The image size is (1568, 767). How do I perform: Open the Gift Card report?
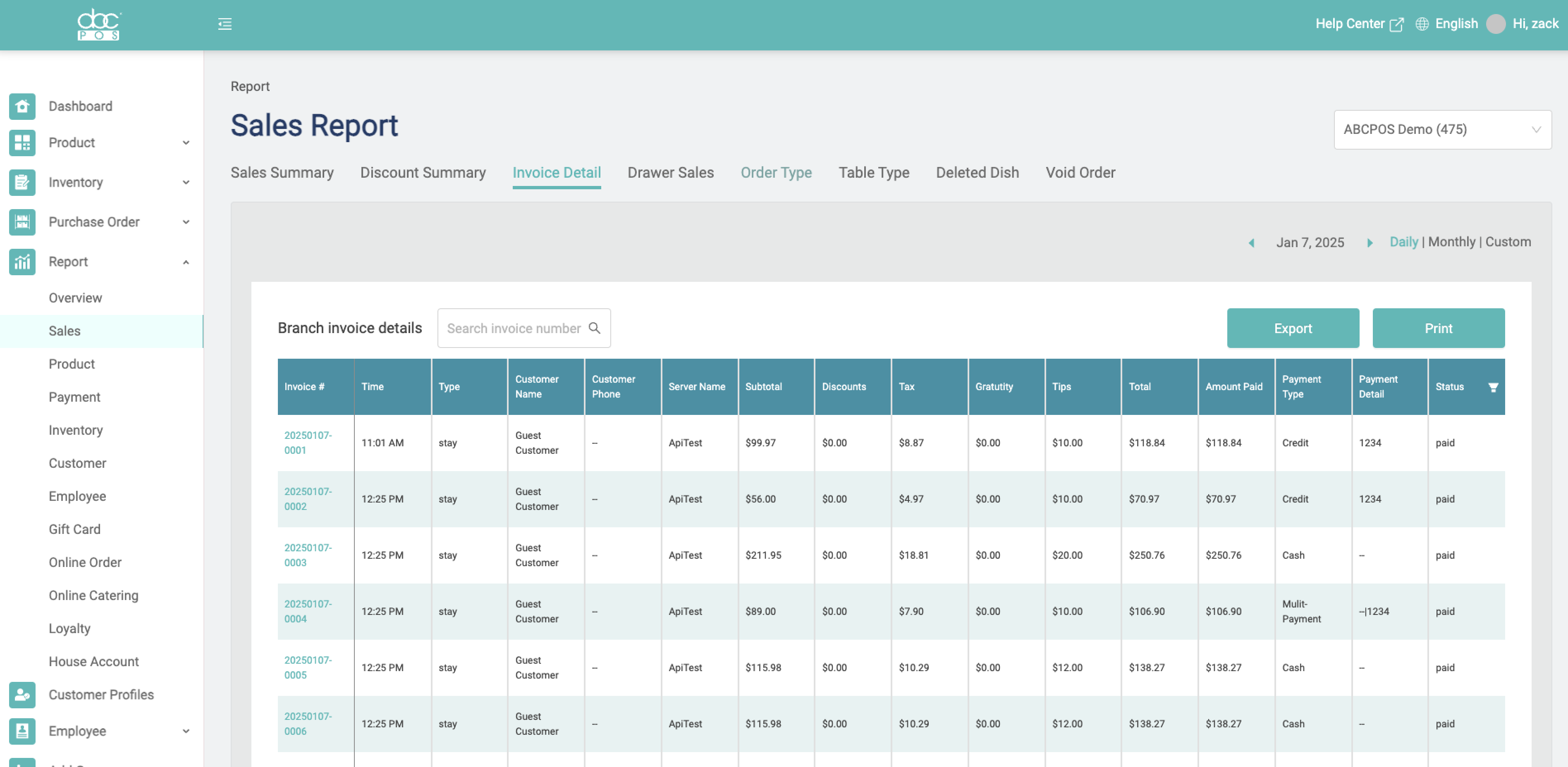(x=74, y=529)
